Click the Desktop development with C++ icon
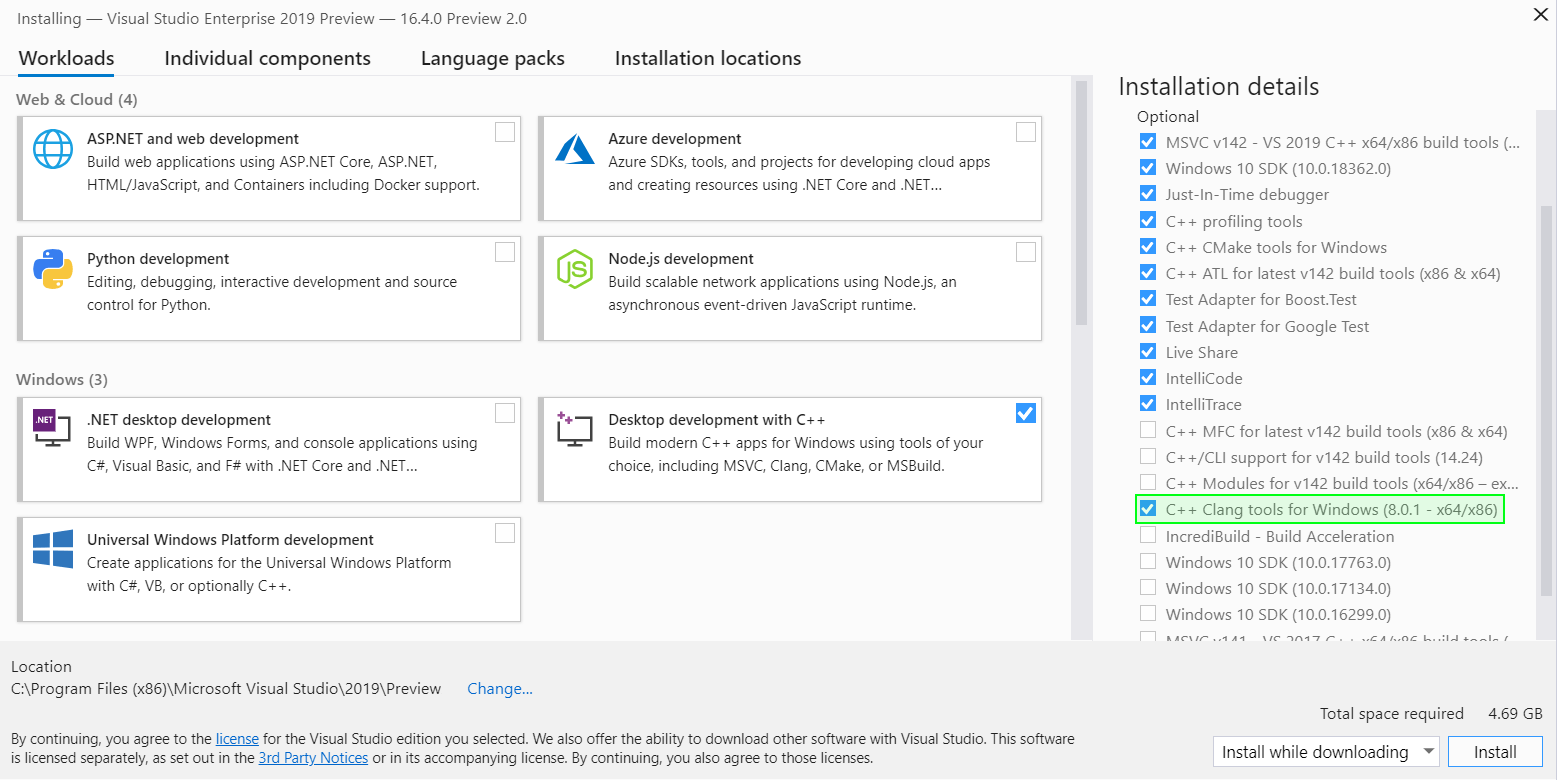The image size is (1557, 780). pyautogui.click(x=575, y=429)
